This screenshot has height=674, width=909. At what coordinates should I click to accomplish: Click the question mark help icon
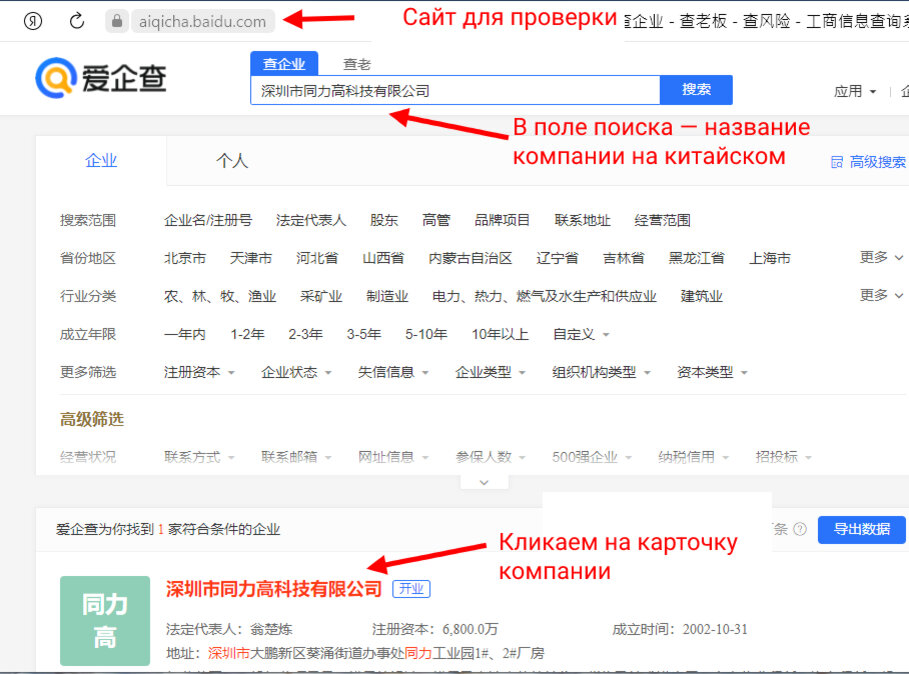(x=800, y=529)
